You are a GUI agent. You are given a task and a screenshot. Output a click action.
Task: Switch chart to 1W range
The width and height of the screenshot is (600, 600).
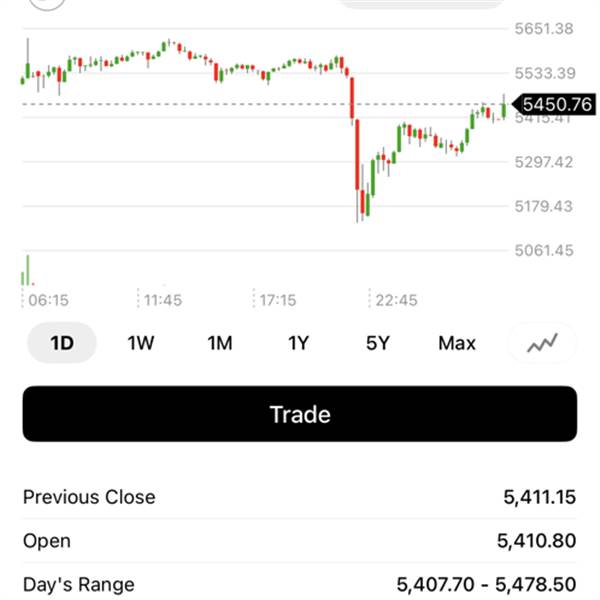click(x=141, y=343)
